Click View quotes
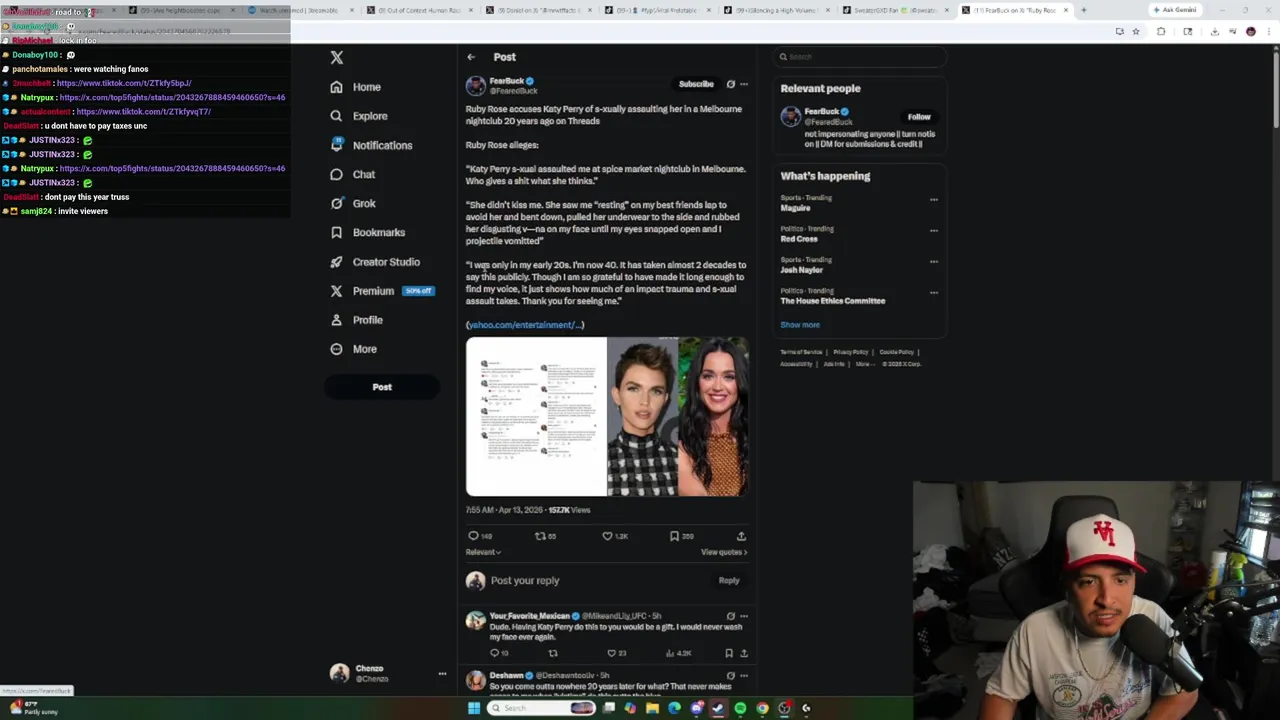The image size is (1280, 720). coord(724,552)
